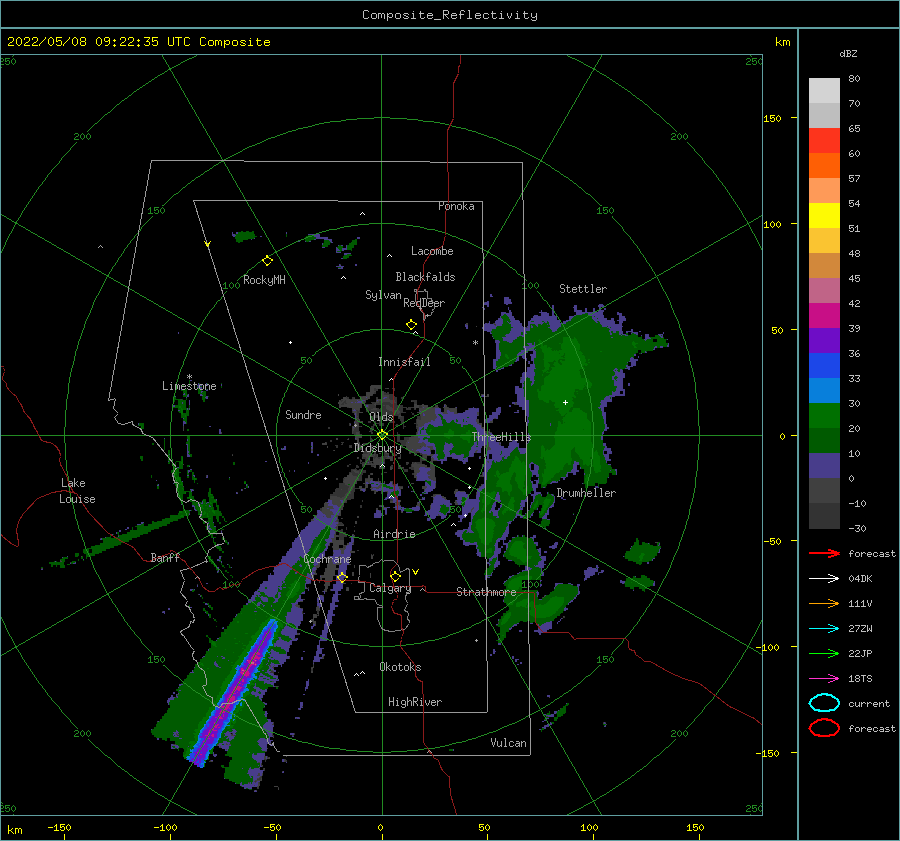The width and height of the screenshot is (900, 841).
Task: Click the Sylvan label
Action: (383, 295)
